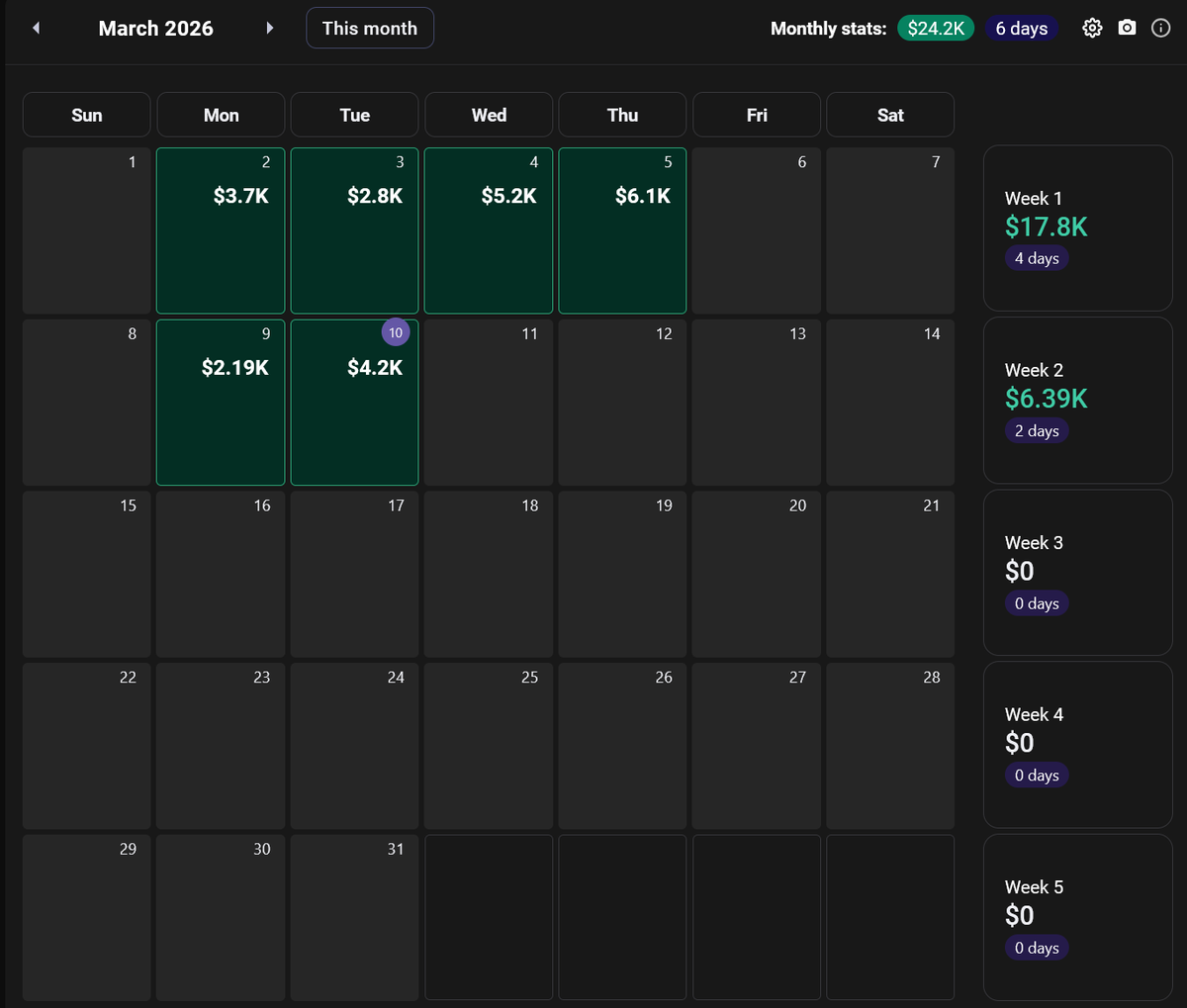Open the Week 3 summary card
The width and height of the screenshot is (1187, 1008).
point(1078,573)
